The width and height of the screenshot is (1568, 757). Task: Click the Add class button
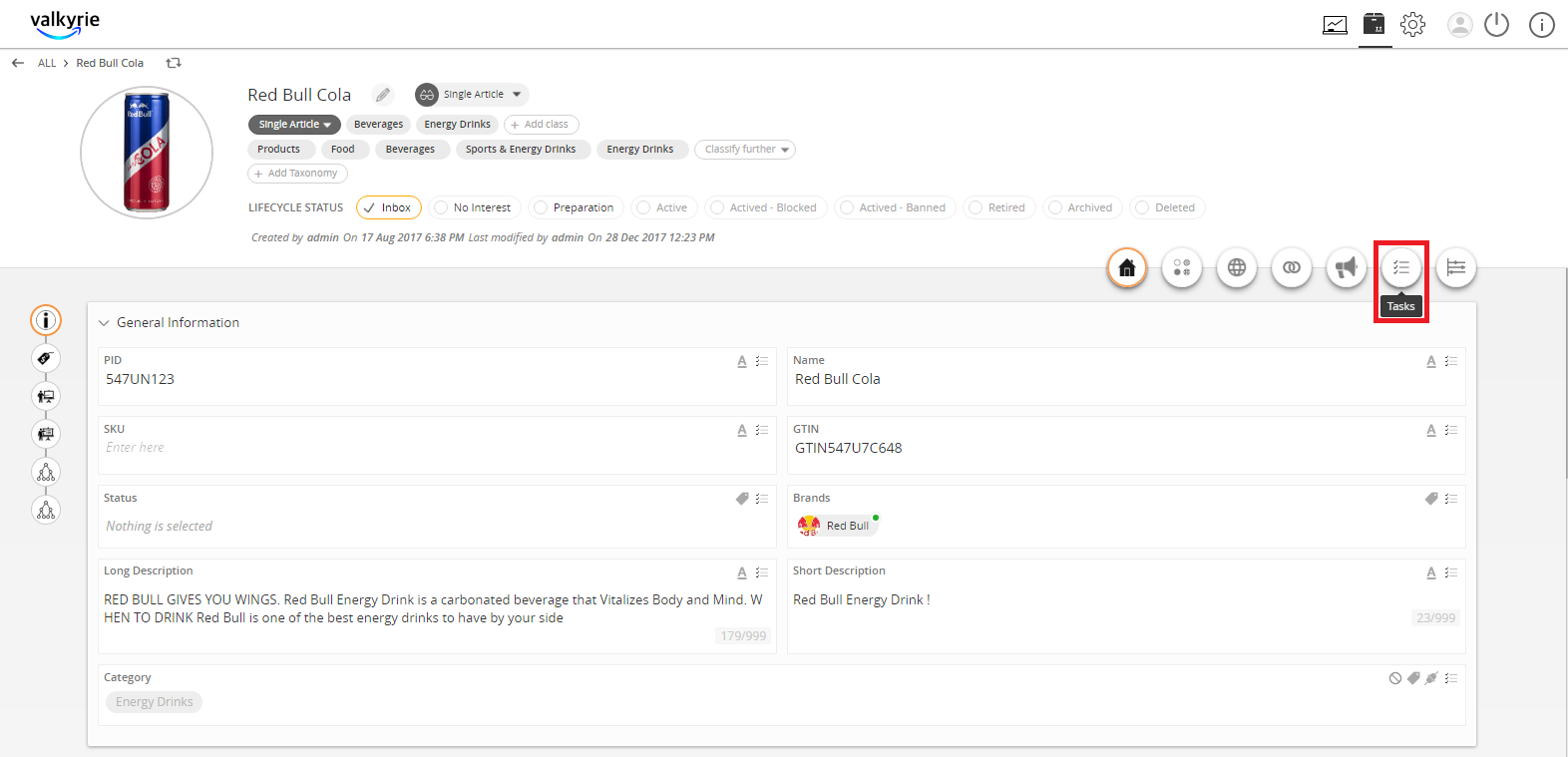click(542, 125)
